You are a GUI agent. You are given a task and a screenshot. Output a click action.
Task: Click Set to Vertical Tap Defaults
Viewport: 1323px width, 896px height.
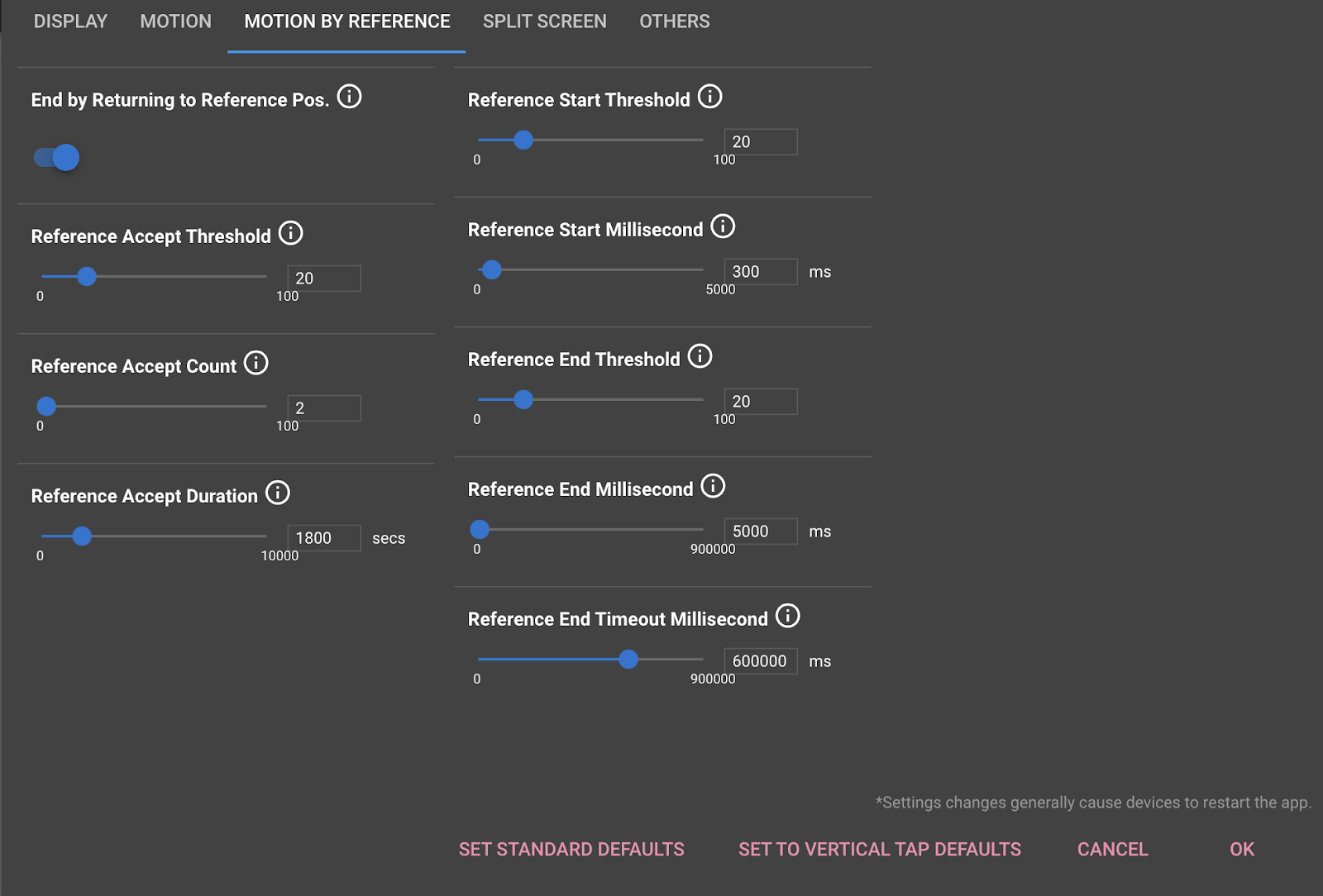(879, 849)
